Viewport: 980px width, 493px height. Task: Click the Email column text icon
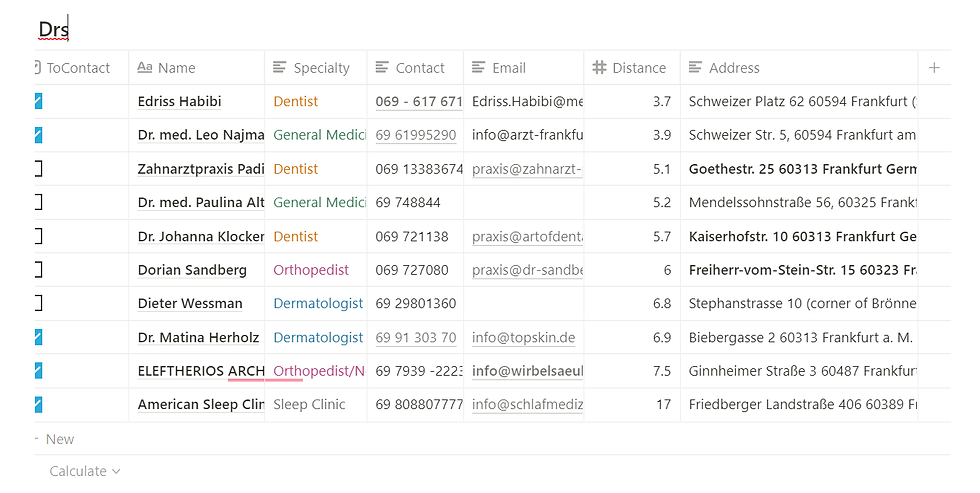click(479, 67)
